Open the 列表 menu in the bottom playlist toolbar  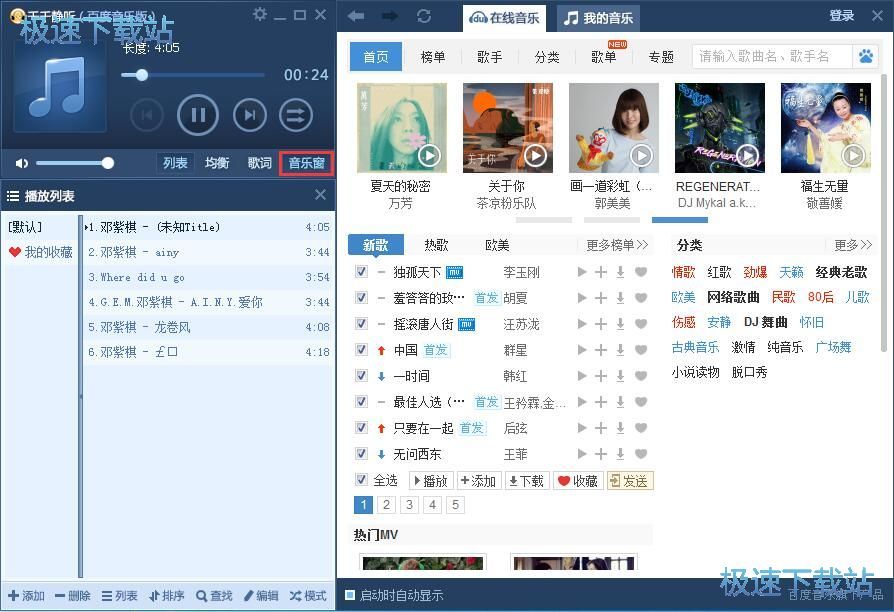120,596
